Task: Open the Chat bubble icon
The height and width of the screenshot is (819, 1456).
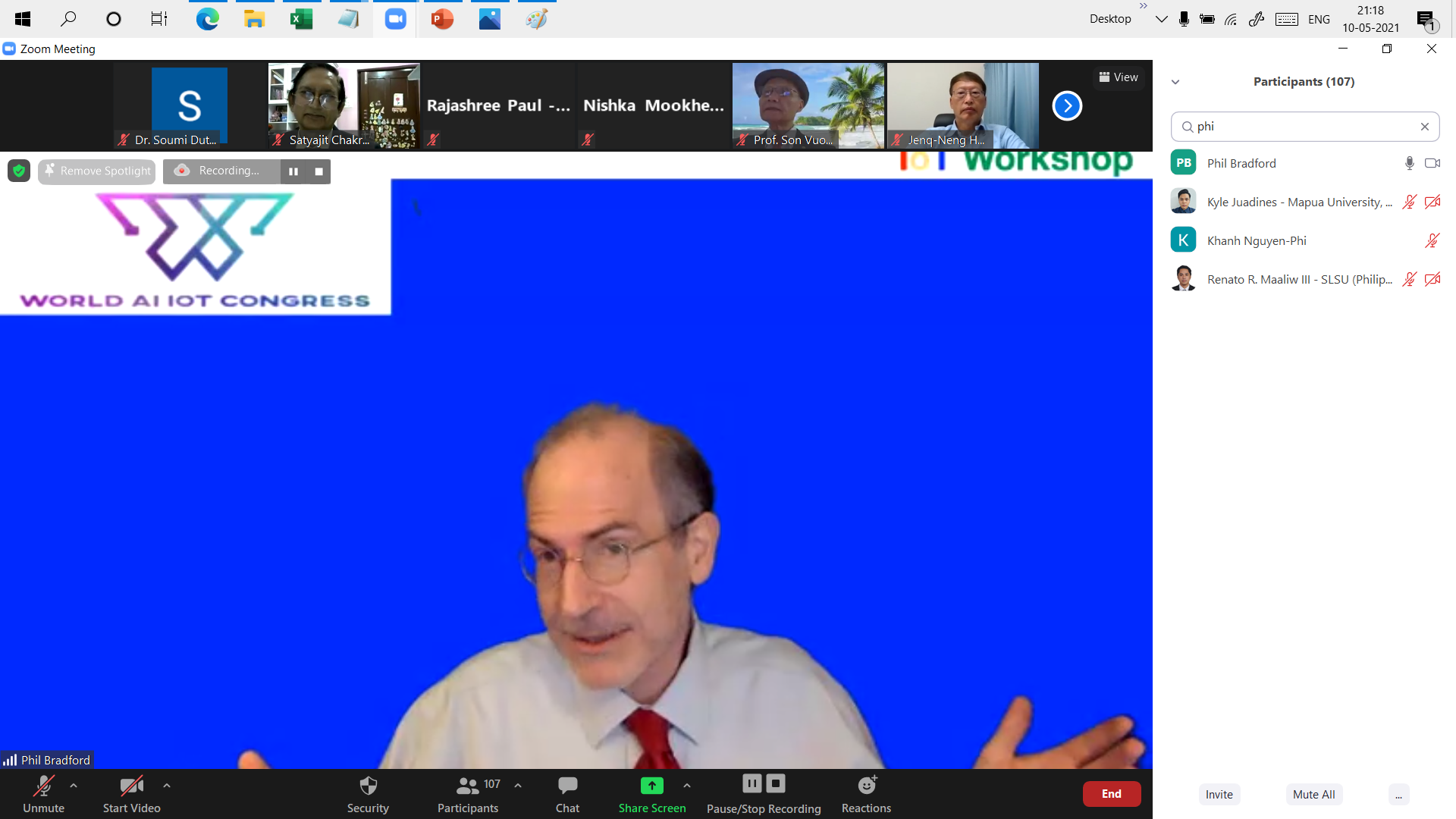Action: pyautogui.click(x=567, y=786)
